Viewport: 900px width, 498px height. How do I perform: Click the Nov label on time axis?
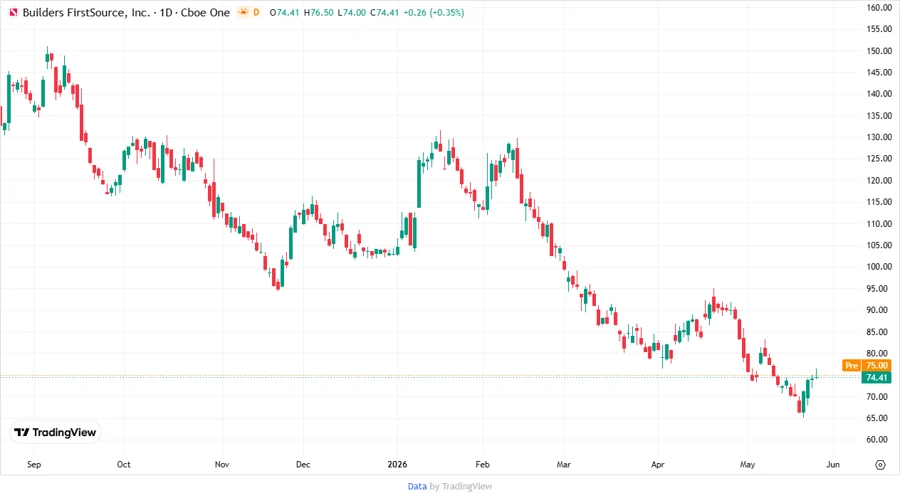pyautogui.click(x=222, y=464)
